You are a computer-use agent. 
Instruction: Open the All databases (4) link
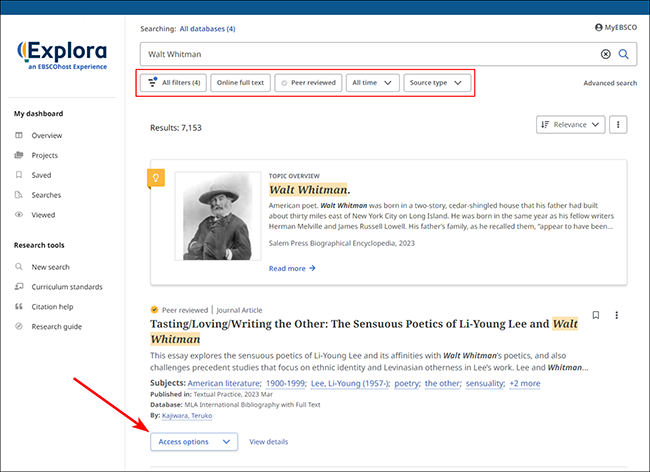pos(207,29)
